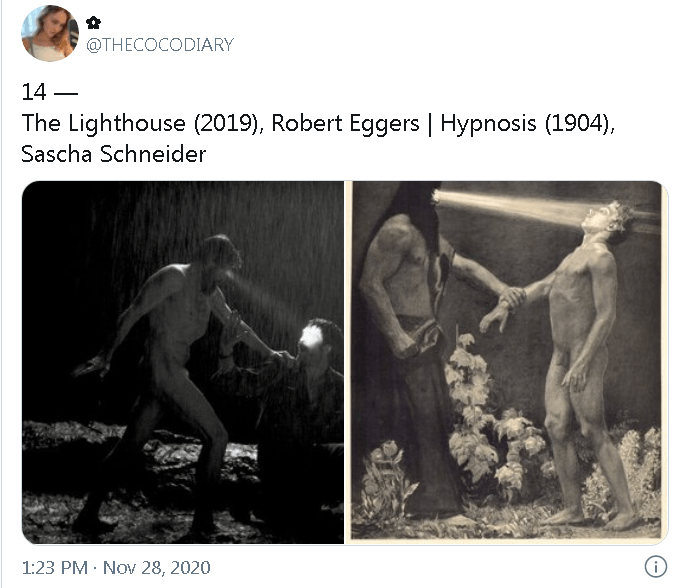Click "Sascha Schneider" in the tweet text
Screen dimensions: 685x588
[x=114, y=154]
